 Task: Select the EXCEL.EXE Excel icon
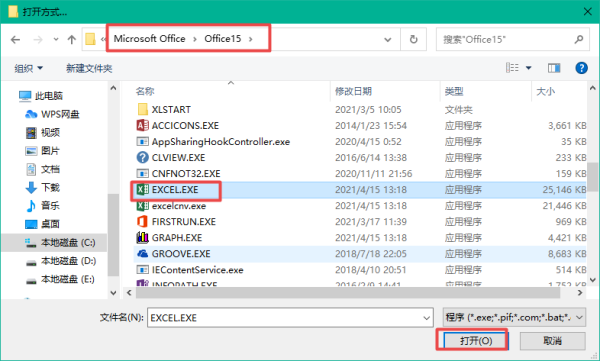click(x=142, y=189)
